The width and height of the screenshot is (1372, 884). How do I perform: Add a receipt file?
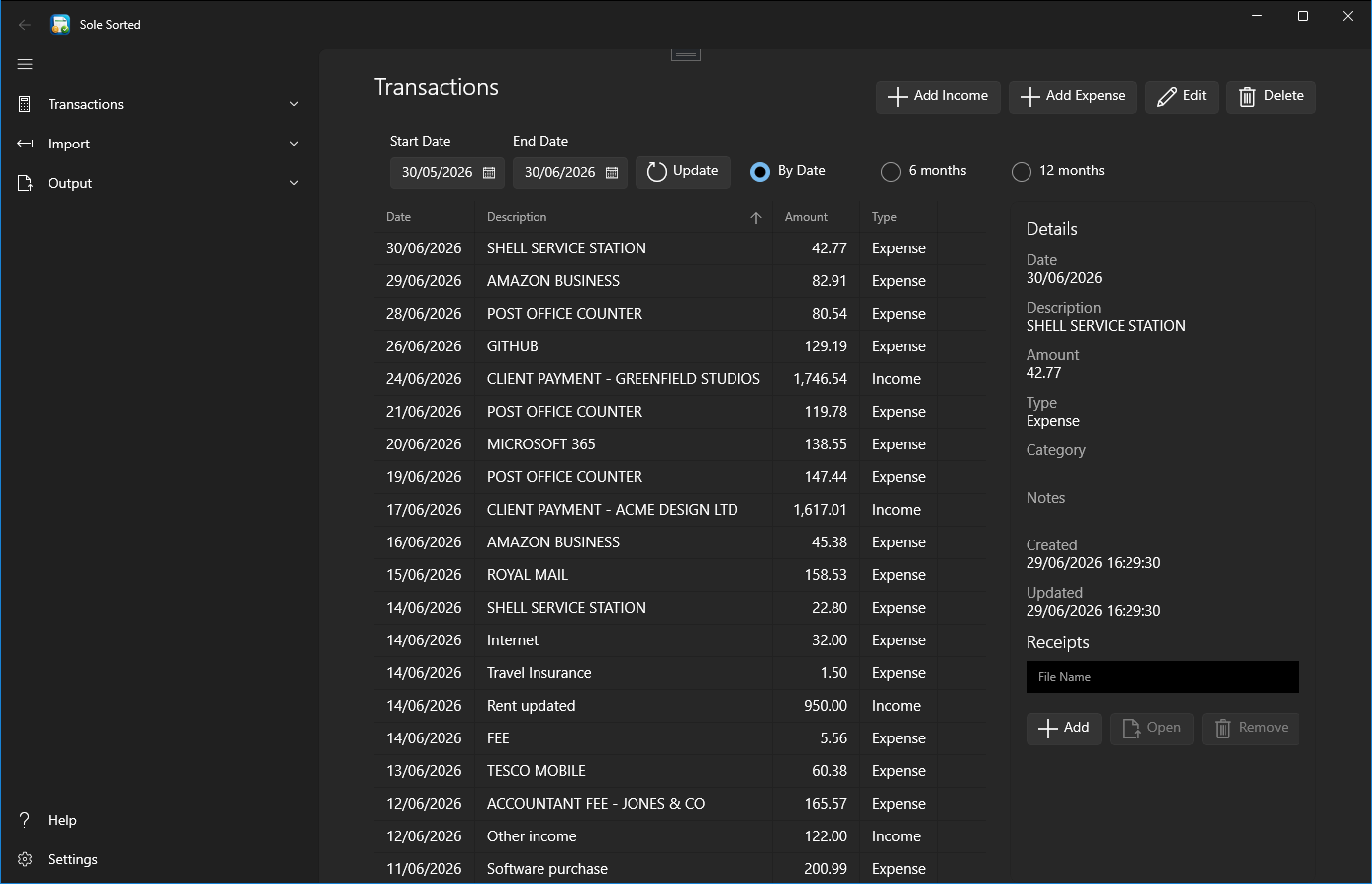[1064, 728]
